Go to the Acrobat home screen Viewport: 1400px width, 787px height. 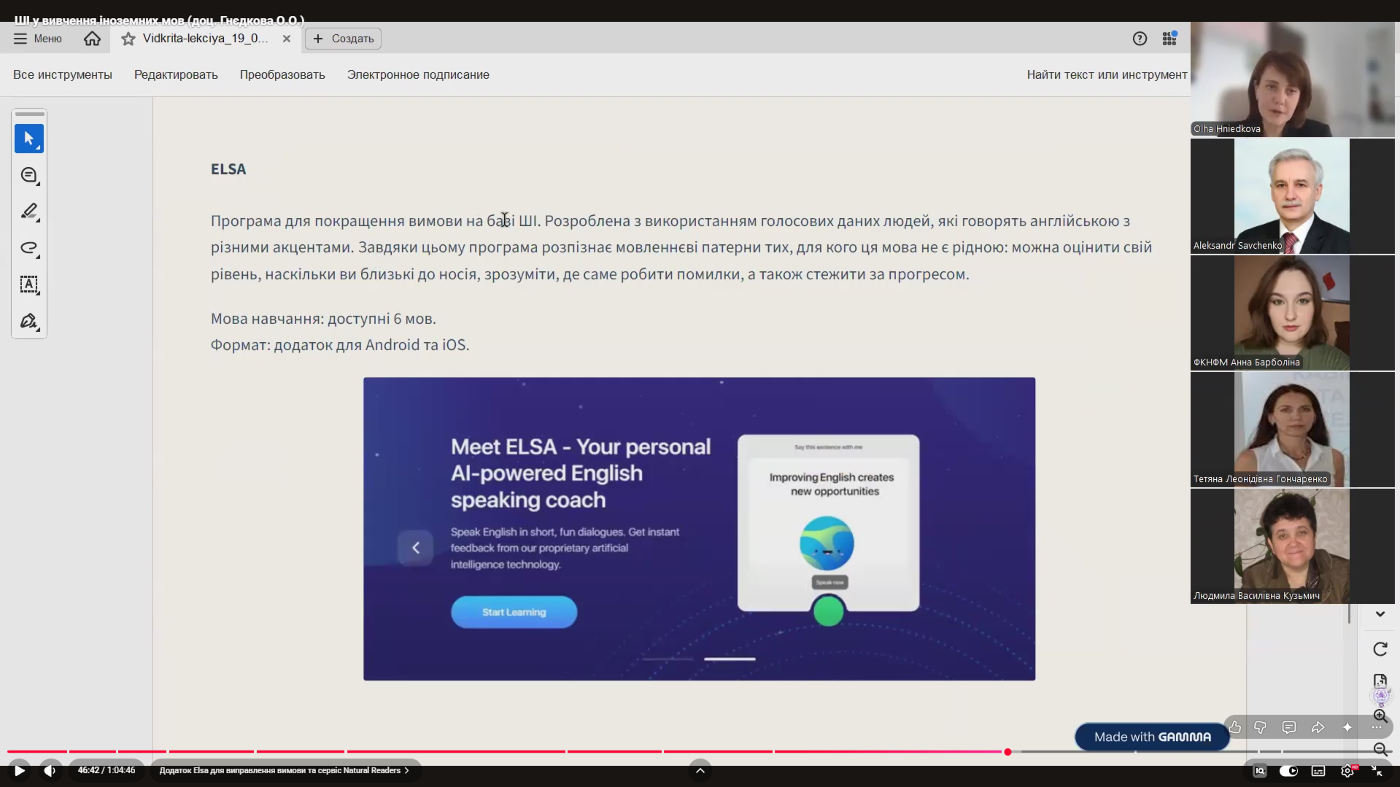pyautogui.click(x=92, y=39)
